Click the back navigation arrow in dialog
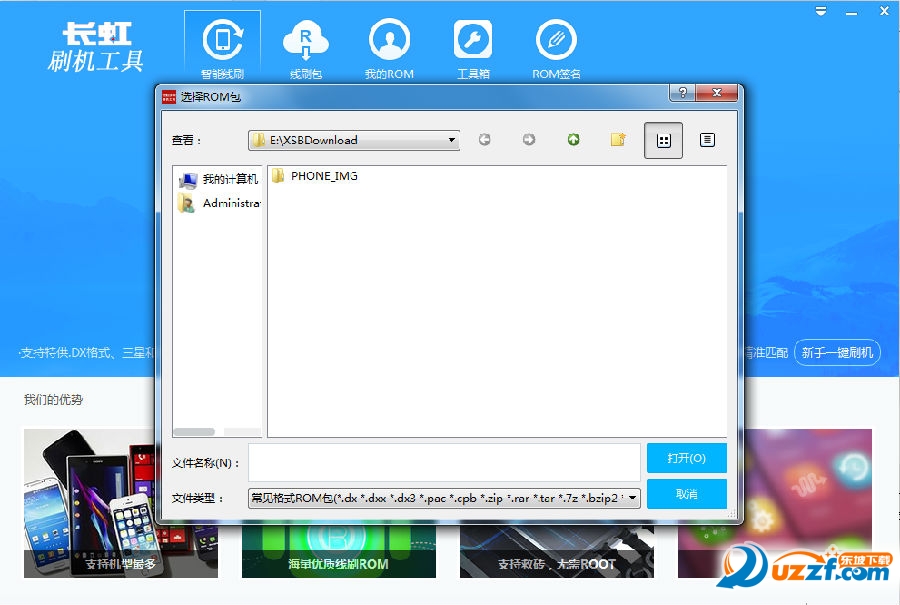This screenshot has height=605, width=900. point(485,140)
